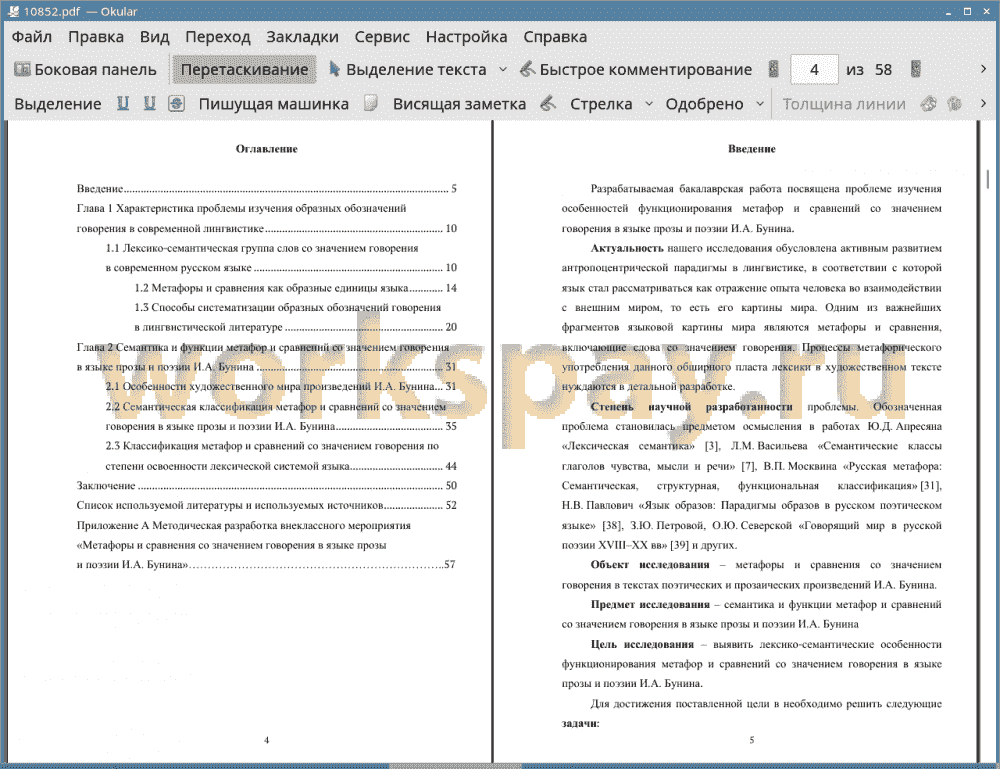Image resolution: width=1000 pixels, height=769 pixels.
Task: Click the Оглавление heading text
Action: pyautogui.click(x=267, y=149)
